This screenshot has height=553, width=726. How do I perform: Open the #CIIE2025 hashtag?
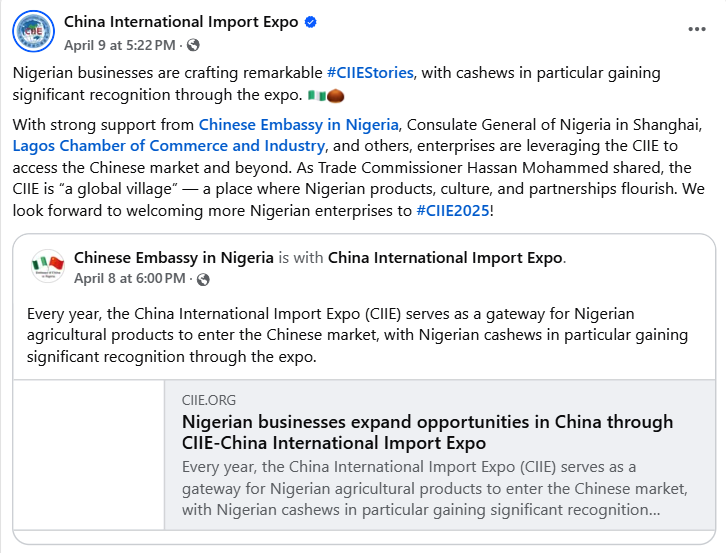453,211
